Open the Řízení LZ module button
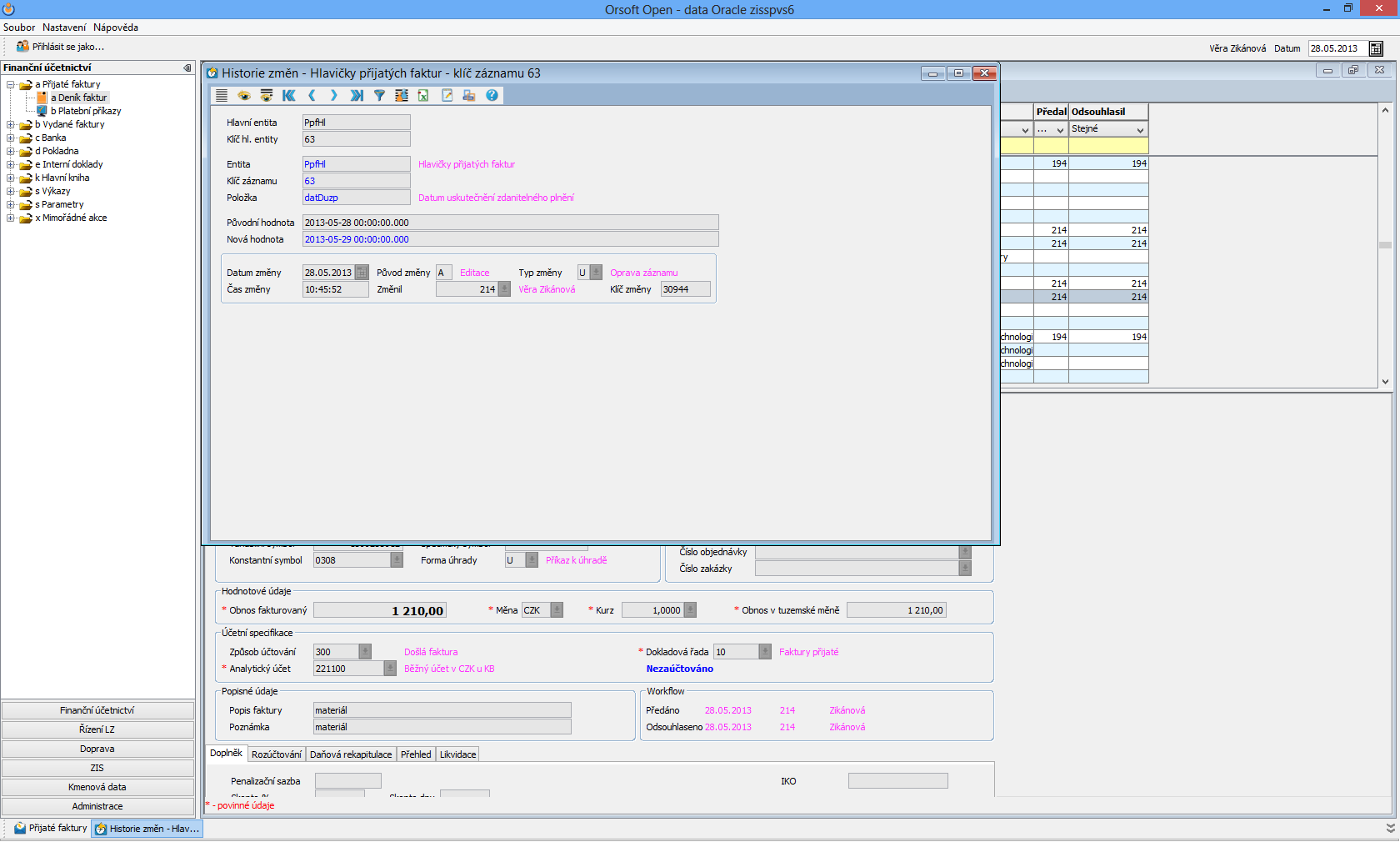The width and height of the screenshot is (1400, 842). (97, 729)
